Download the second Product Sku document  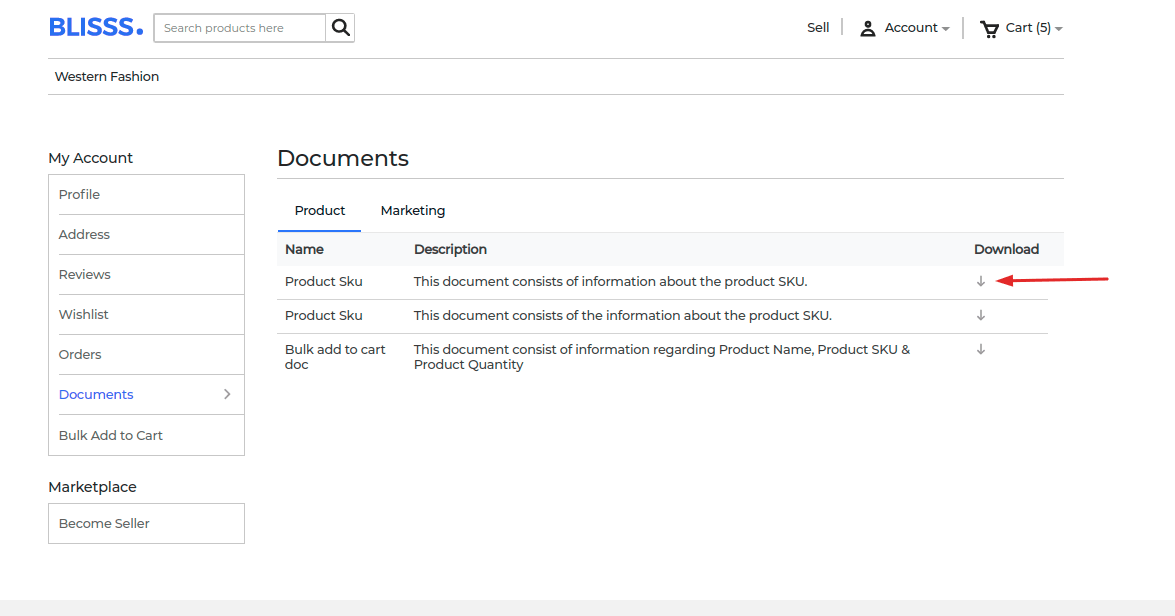pyautogui.click(x=980, y=315)
